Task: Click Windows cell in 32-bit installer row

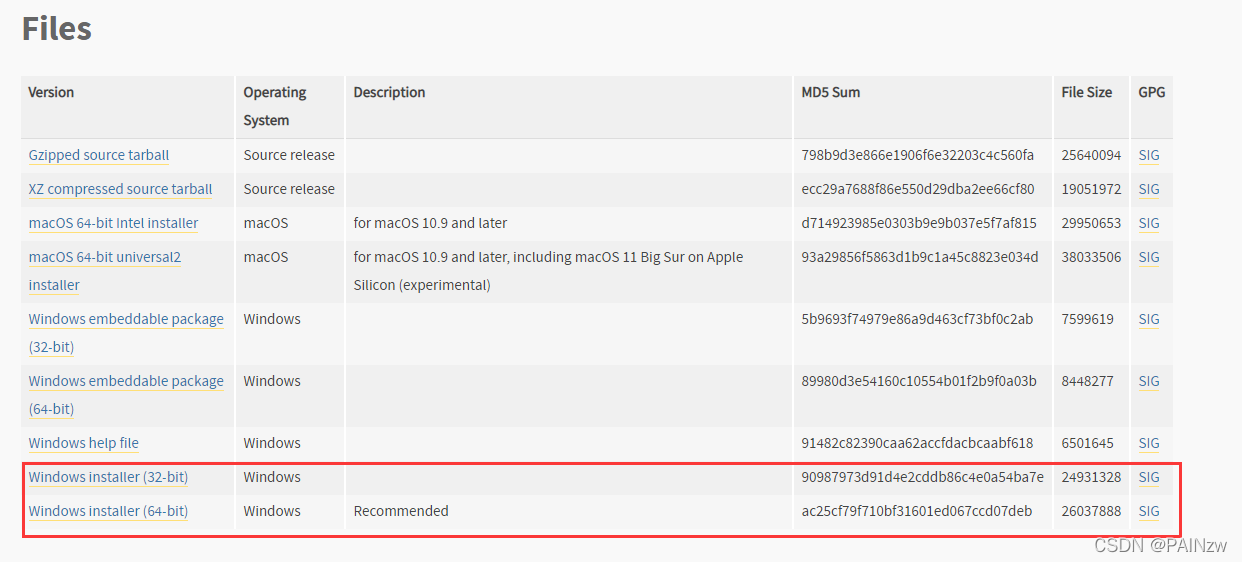Action: [x=272, y=477]
